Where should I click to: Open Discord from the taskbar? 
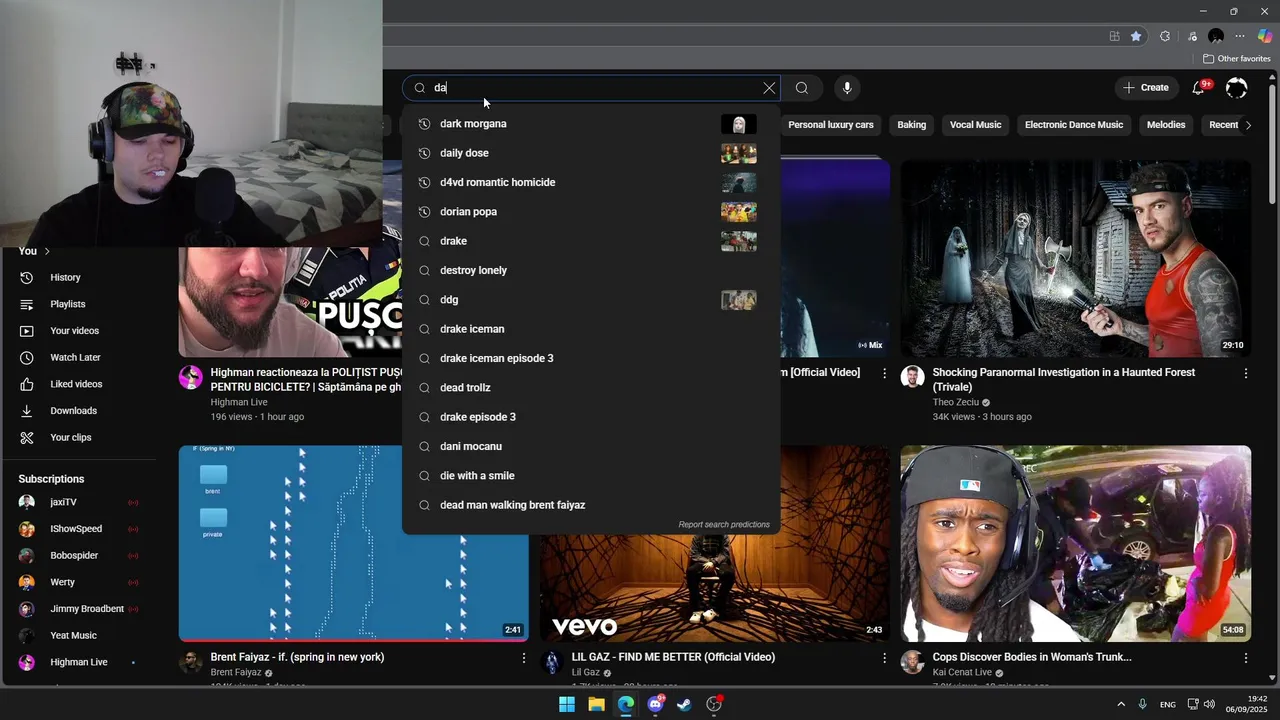coord(655,704)
